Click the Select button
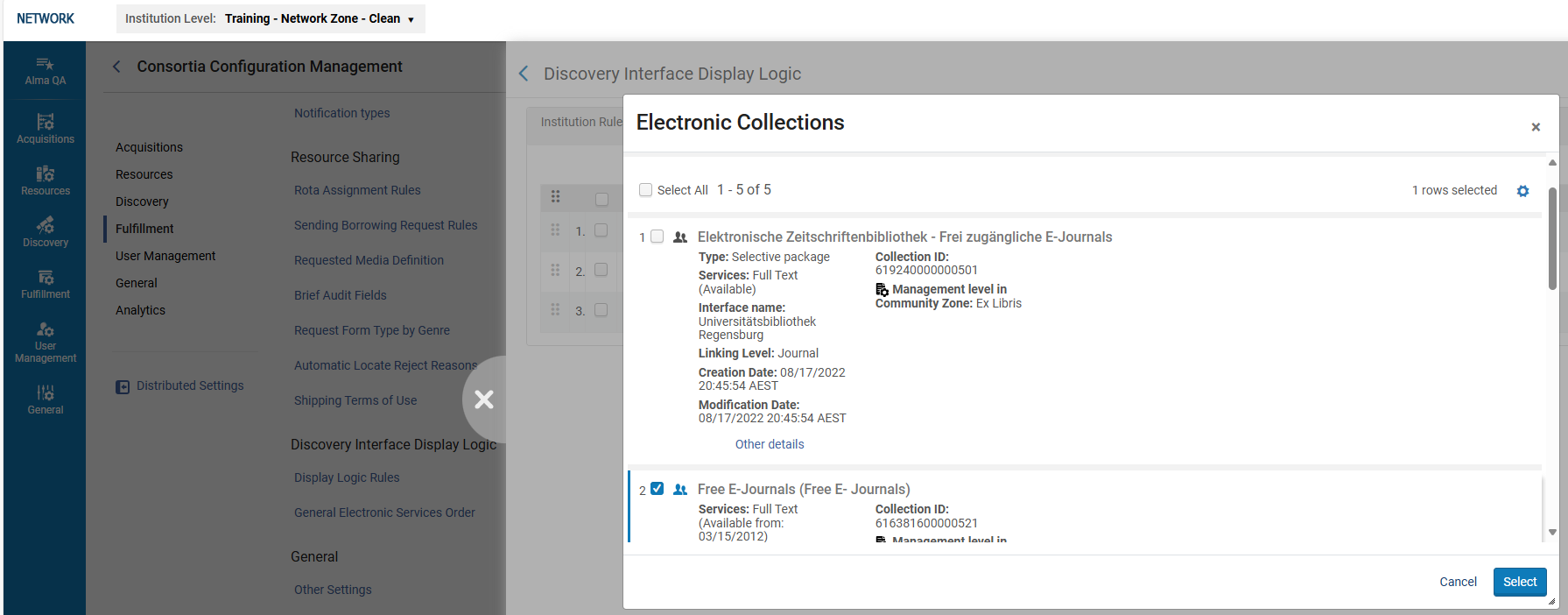The image size is (1568, 615). tap(1519, 582)
